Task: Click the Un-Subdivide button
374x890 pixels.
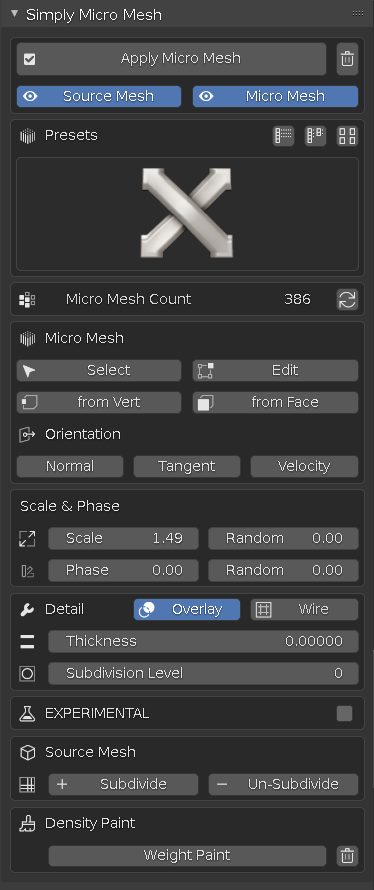Action: (283, 784)
